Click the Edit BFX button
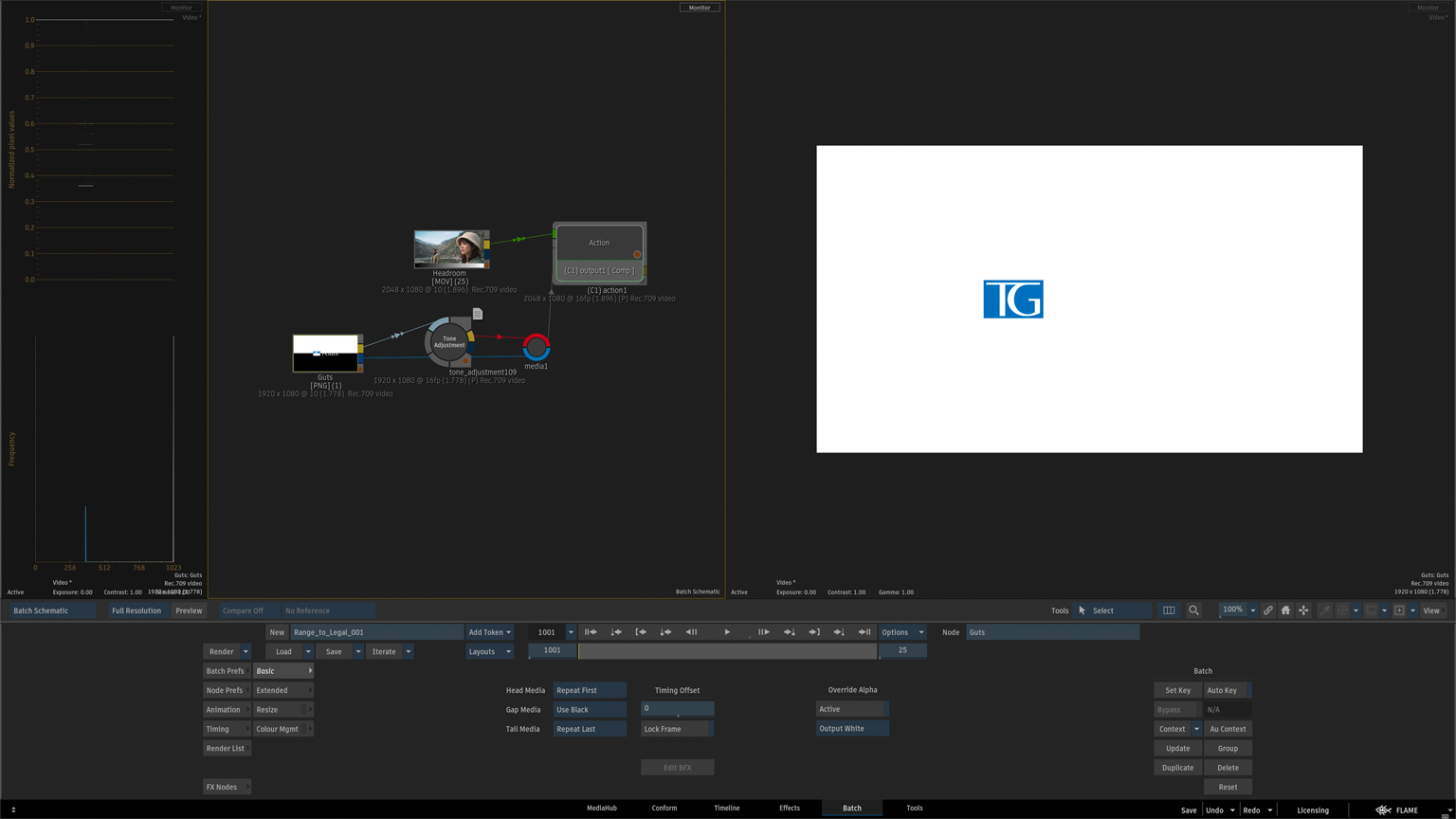1456x819 pixels. pos(677,768)
